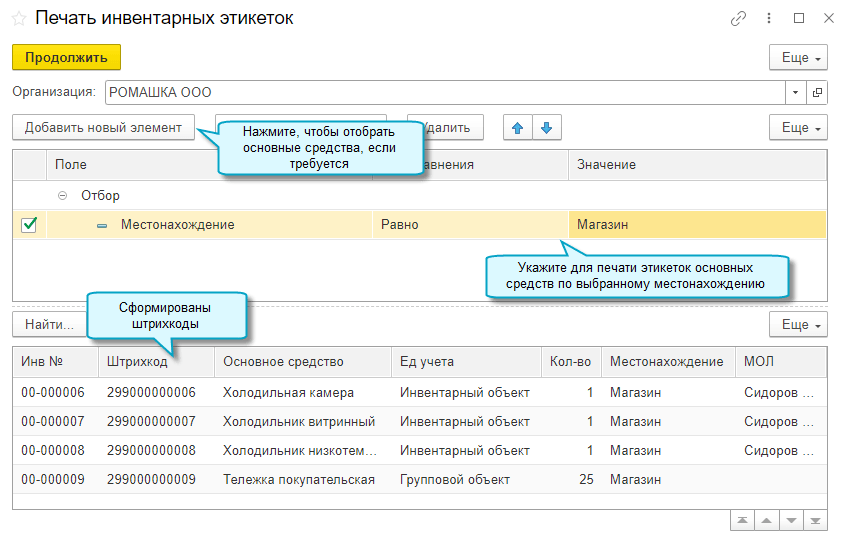
Task: Click the open organization form icon
Action: [817, 92]
